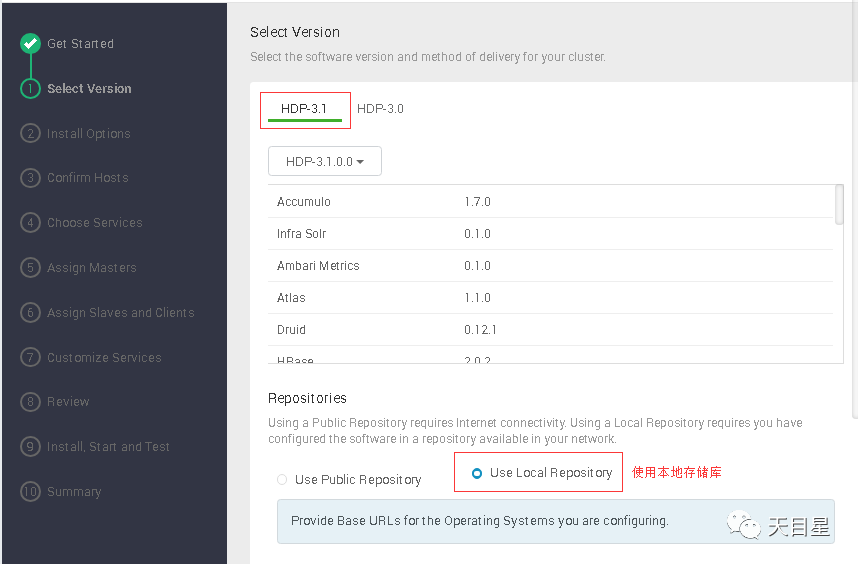Click Atlas version 1.1.0
The width and height of the screenshot is (858, 564).
(x=477, y=298)
